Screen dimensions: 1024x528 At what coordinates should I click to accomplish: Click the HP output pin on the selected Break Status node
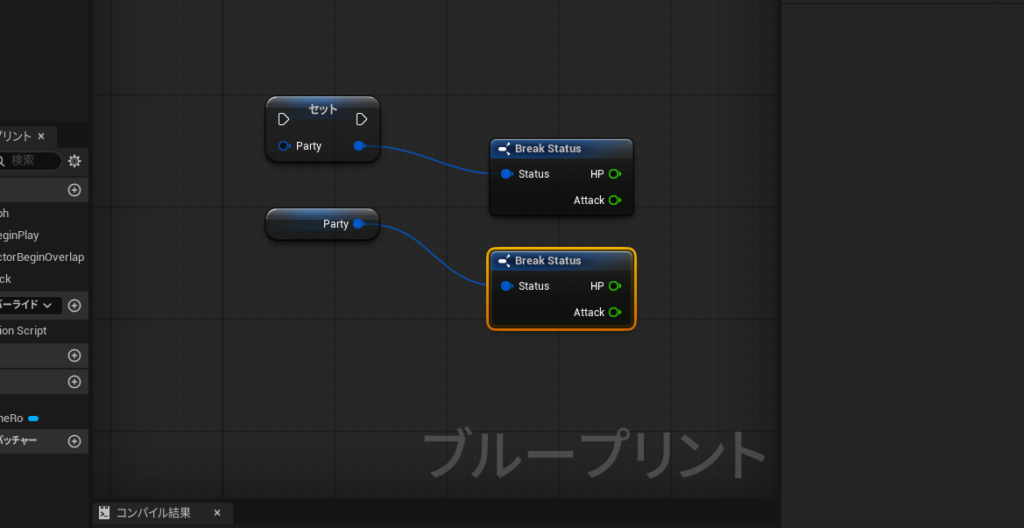pyautogui.click(x=615, y=286)
